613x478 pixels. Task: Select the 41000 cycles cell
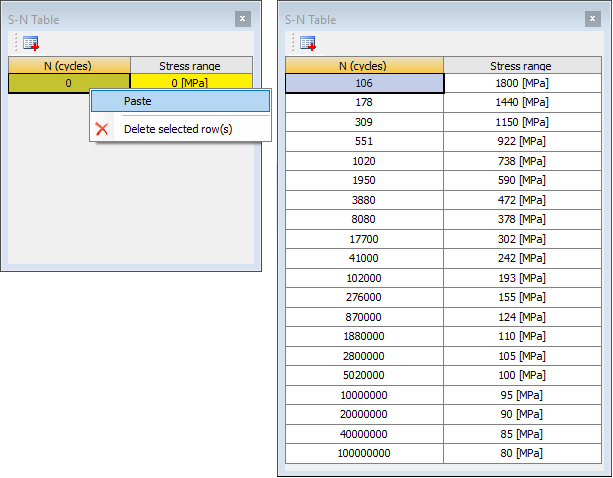[x=364, y=258]
